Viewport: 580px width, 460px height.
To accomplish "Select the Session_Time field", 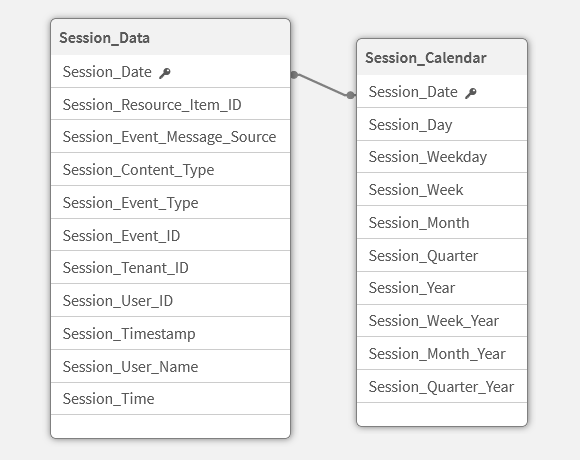I will click(x=171, y=399).
